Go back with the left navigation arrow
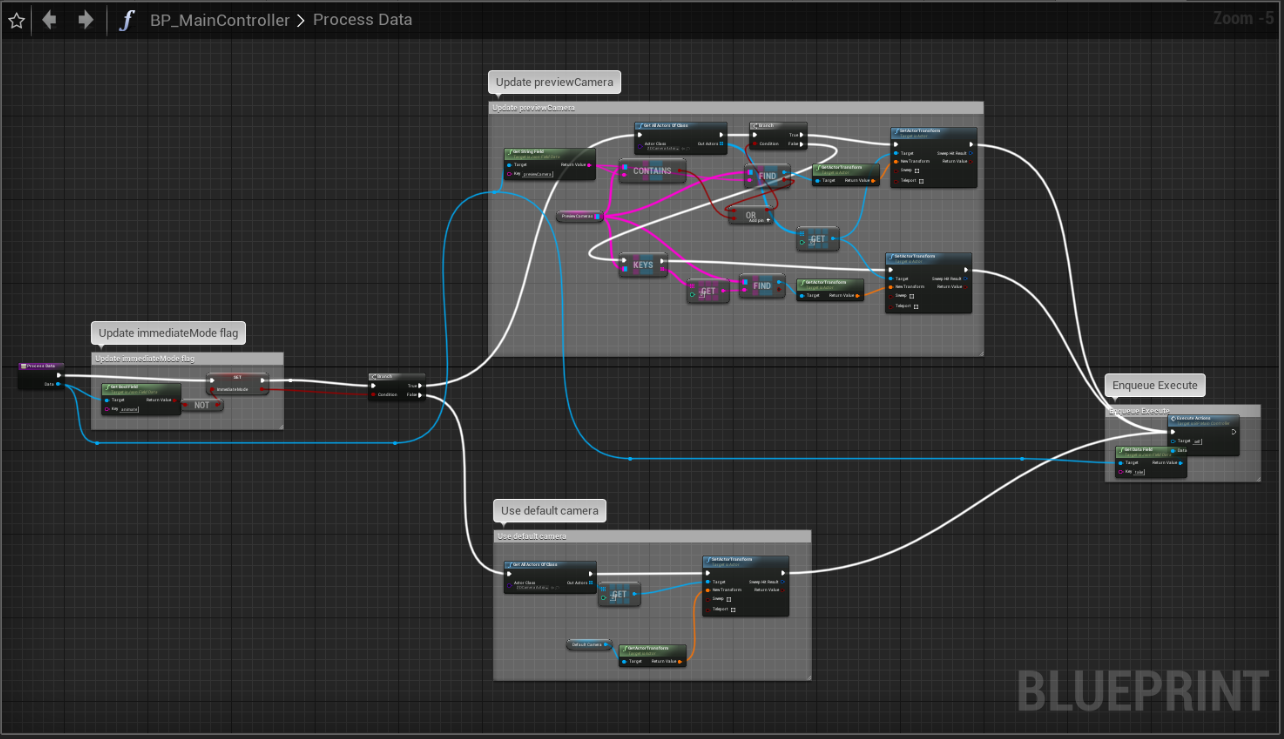Image resolution: width=1284 pixels, height=739 pixels. [48, 20]
